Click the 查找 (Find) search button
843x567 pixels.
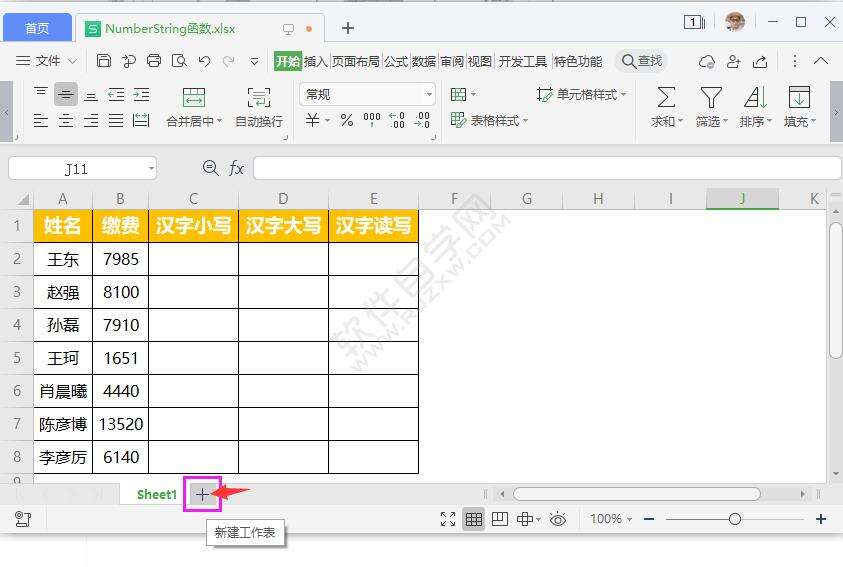point(642,61)
